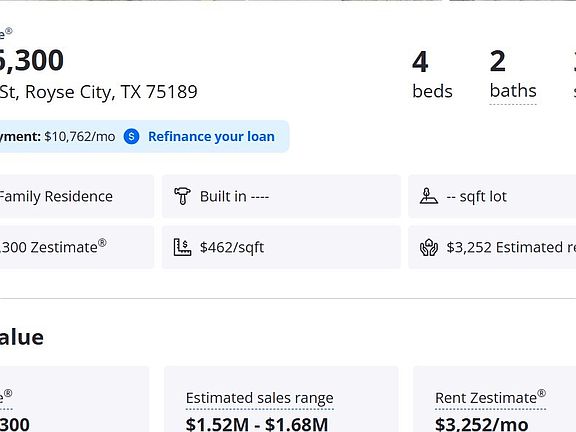576x432 pixels.
Task: Click the Family Residence home type tile
Action: click(77, 196)
